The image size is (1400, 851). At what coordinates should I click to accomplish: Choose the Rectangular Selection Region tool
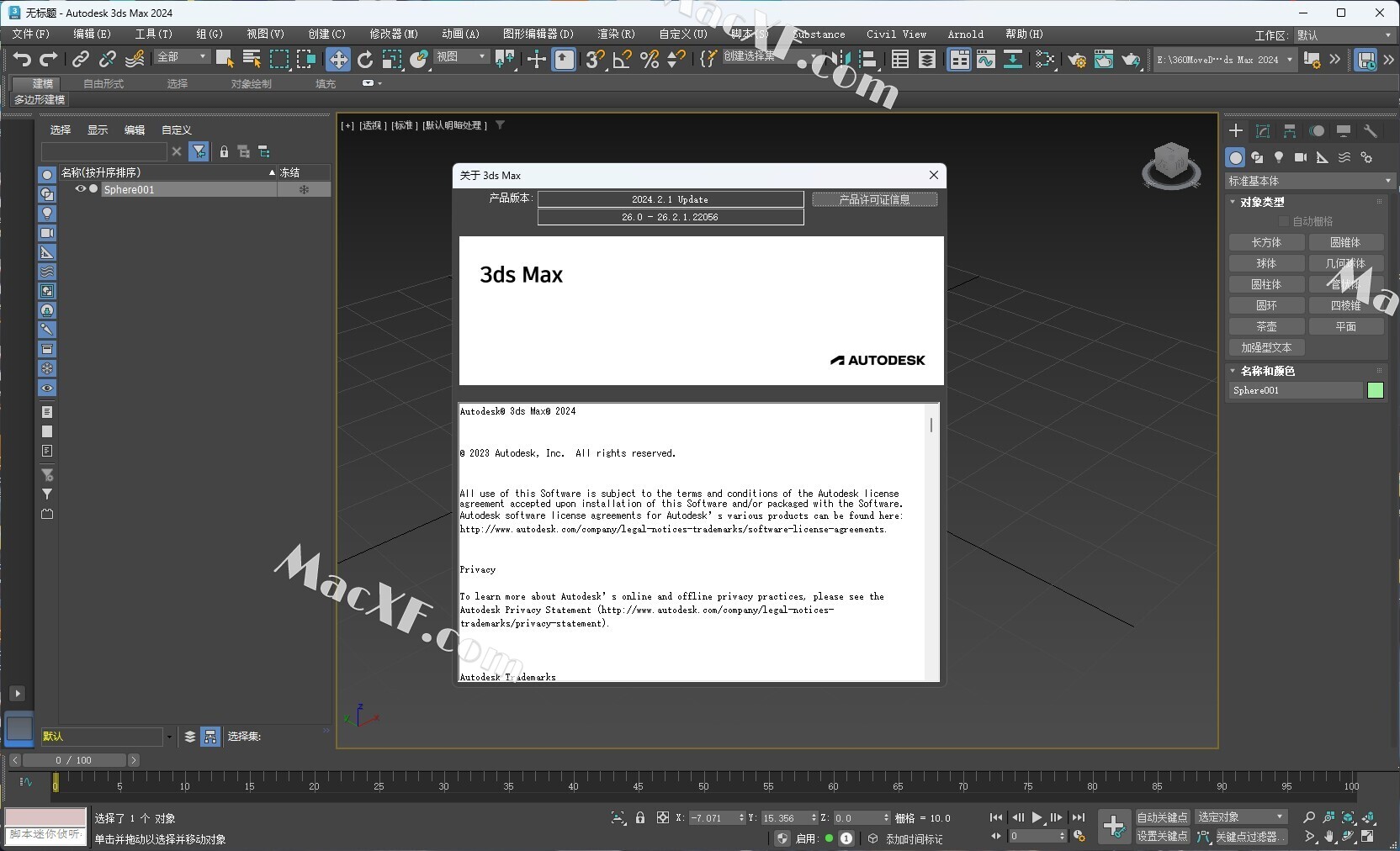click(278, 59)
